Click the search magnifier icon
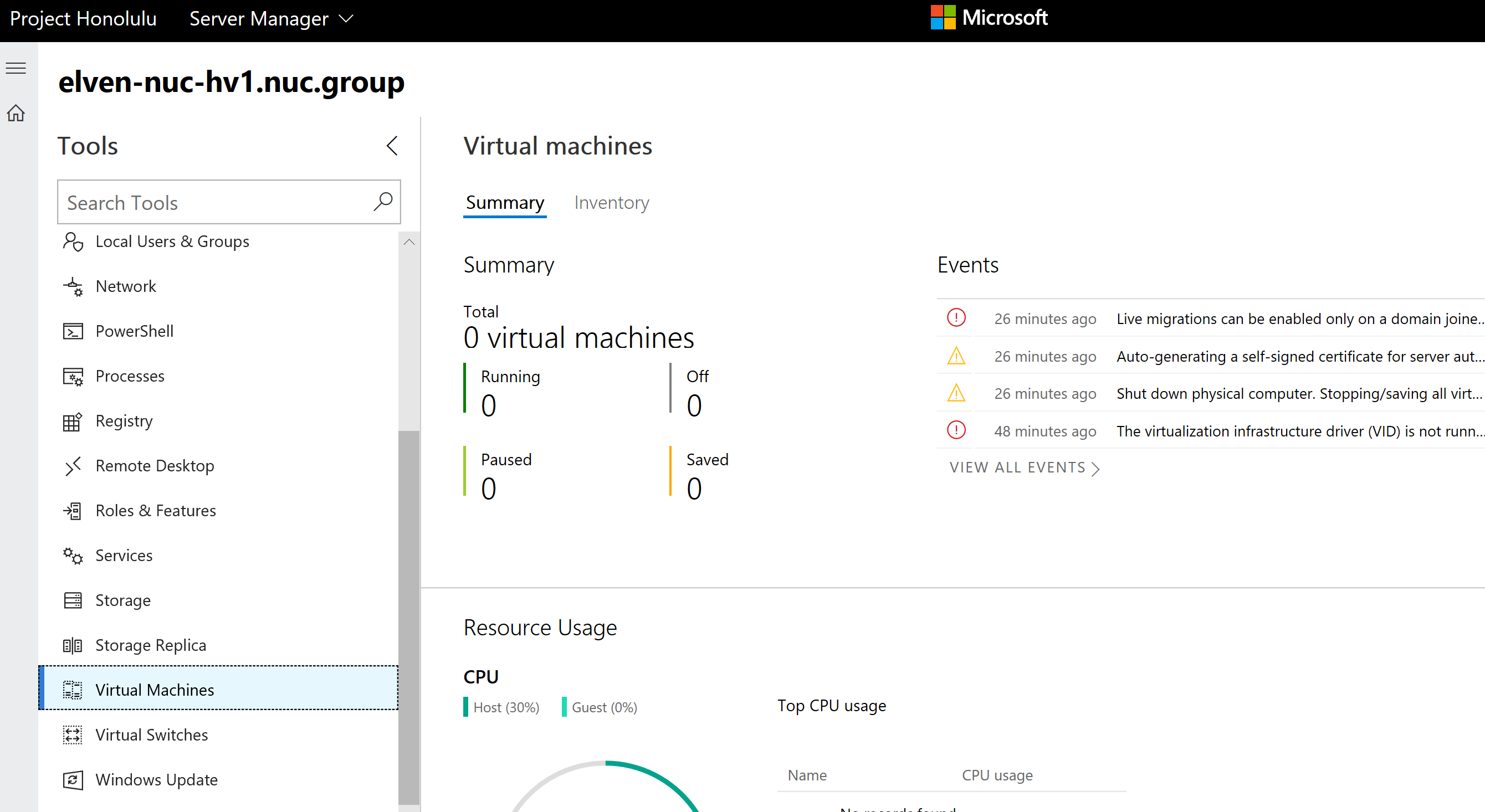The height and width of the screenshot is (812, 1485). 383,202
